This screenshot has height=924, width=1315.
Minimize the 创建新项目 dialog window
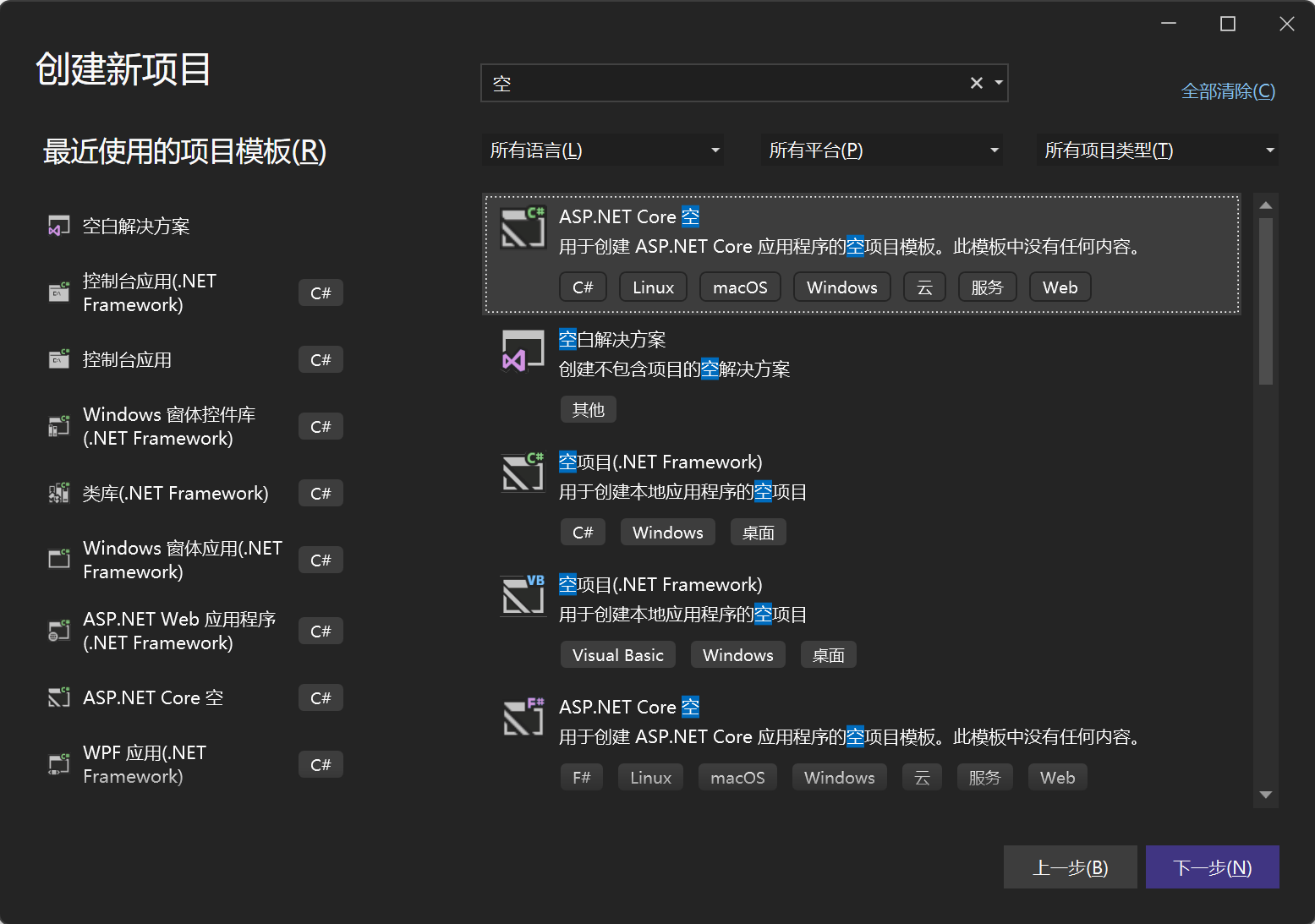tap(1169, 24)
